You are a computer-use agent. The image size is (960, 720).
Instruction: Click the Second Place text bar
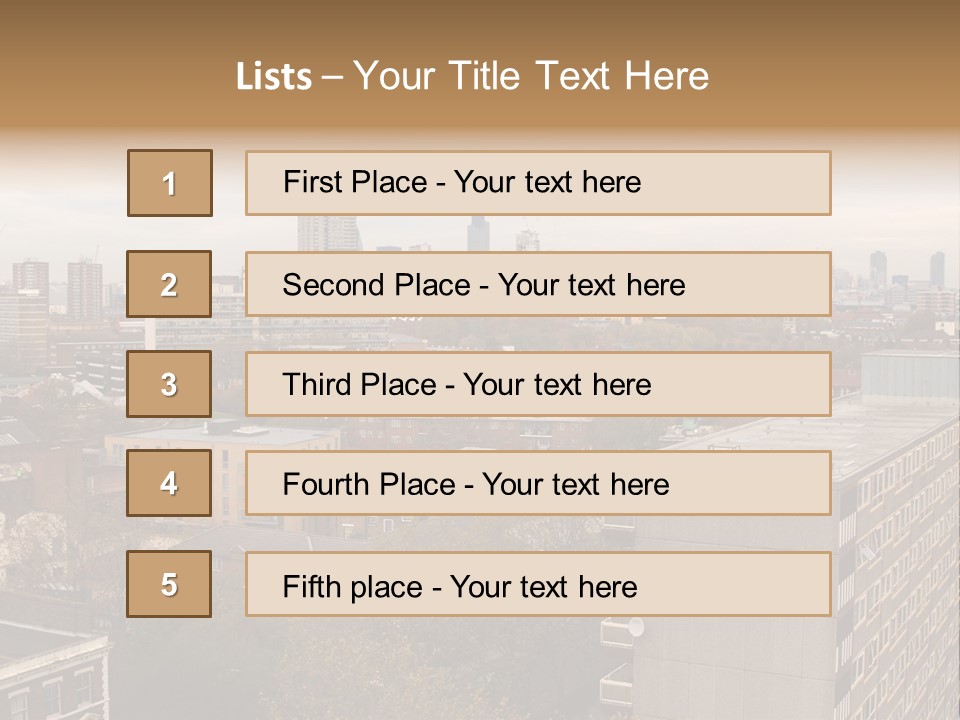pos(538,284)
